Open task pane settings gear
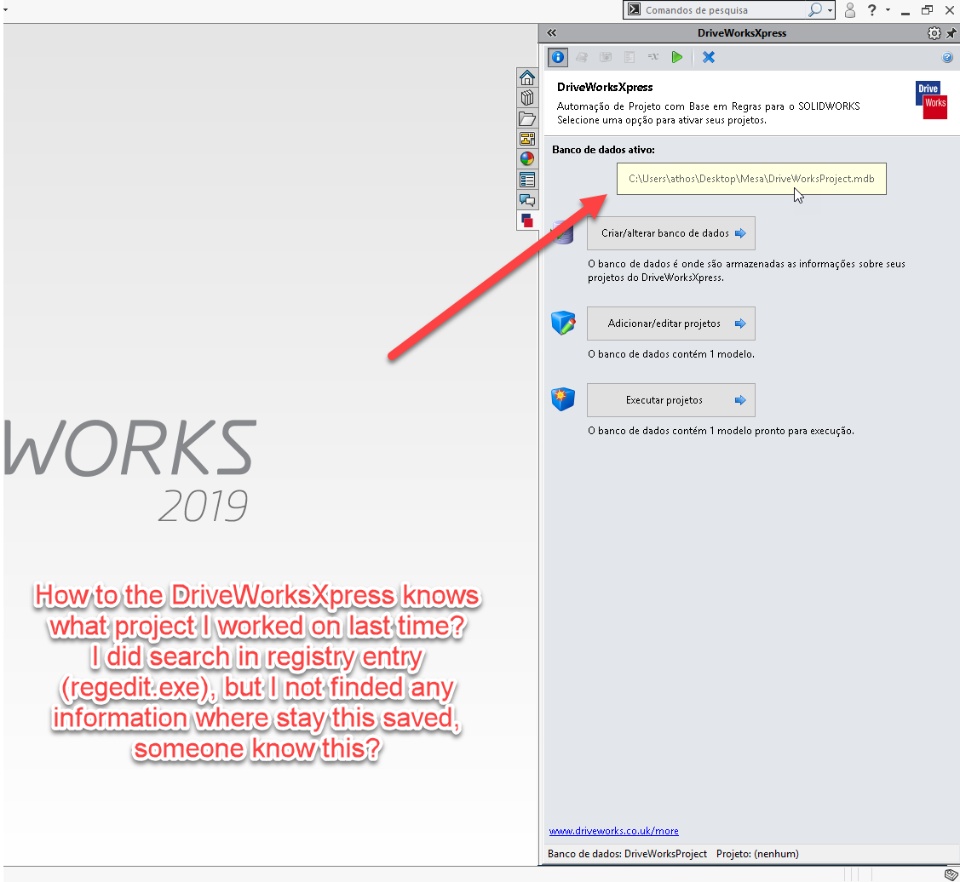This screenshot has width=960, height=882. tap(934, 33)
